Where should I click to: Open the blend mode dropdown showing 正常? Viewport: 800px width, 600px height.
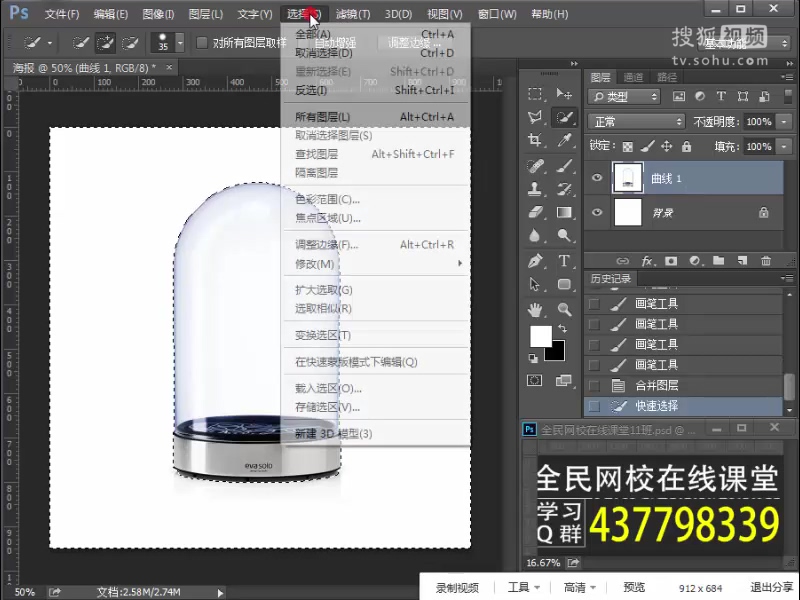(x=637, y=120)
